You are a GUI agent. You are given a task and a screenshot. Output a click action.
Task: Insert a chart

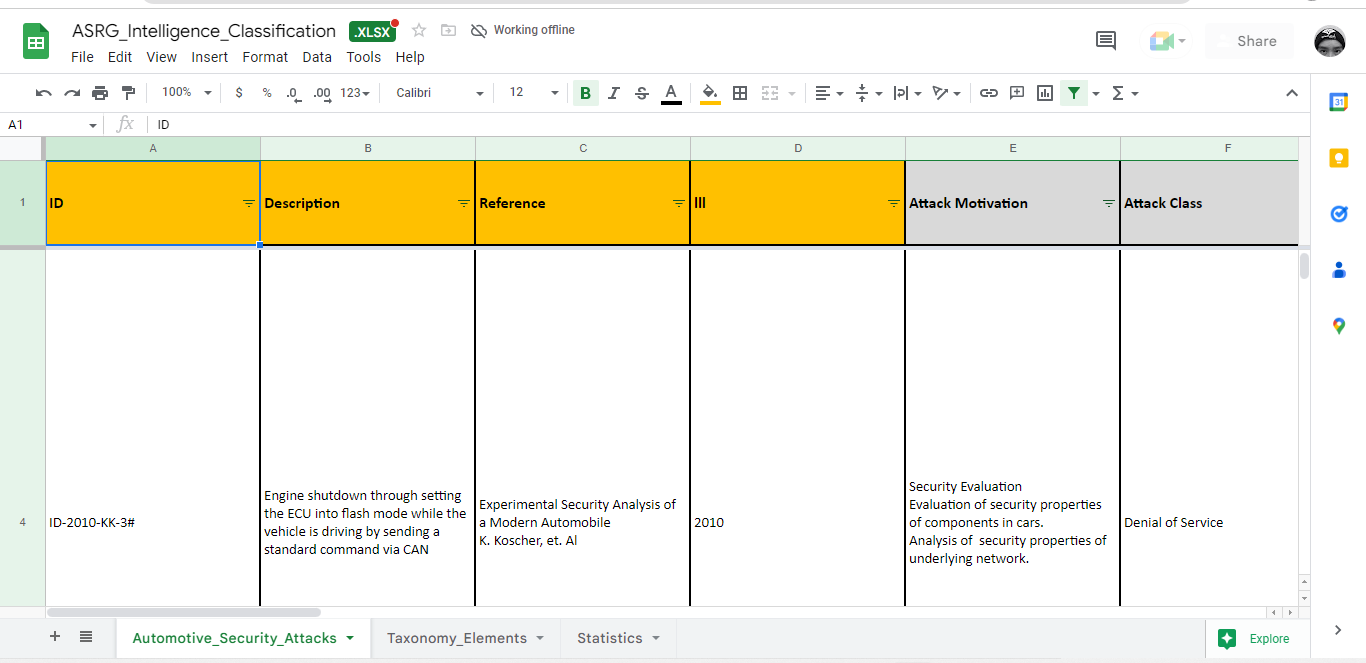pyautogui.click(x=1045, y=93)
